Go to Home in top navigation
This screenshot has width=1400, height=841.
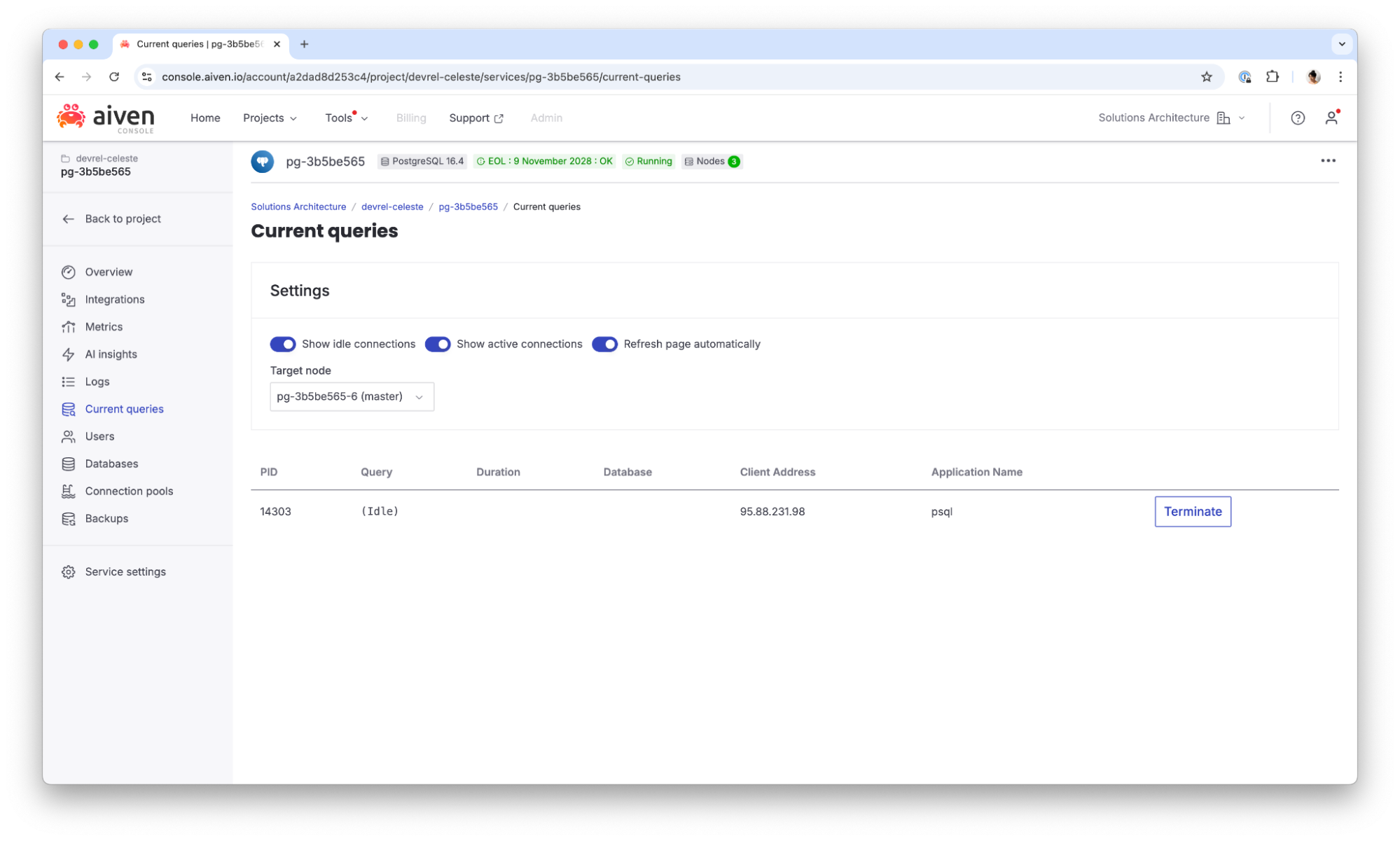pyautogui.click(x=205, y=118)
